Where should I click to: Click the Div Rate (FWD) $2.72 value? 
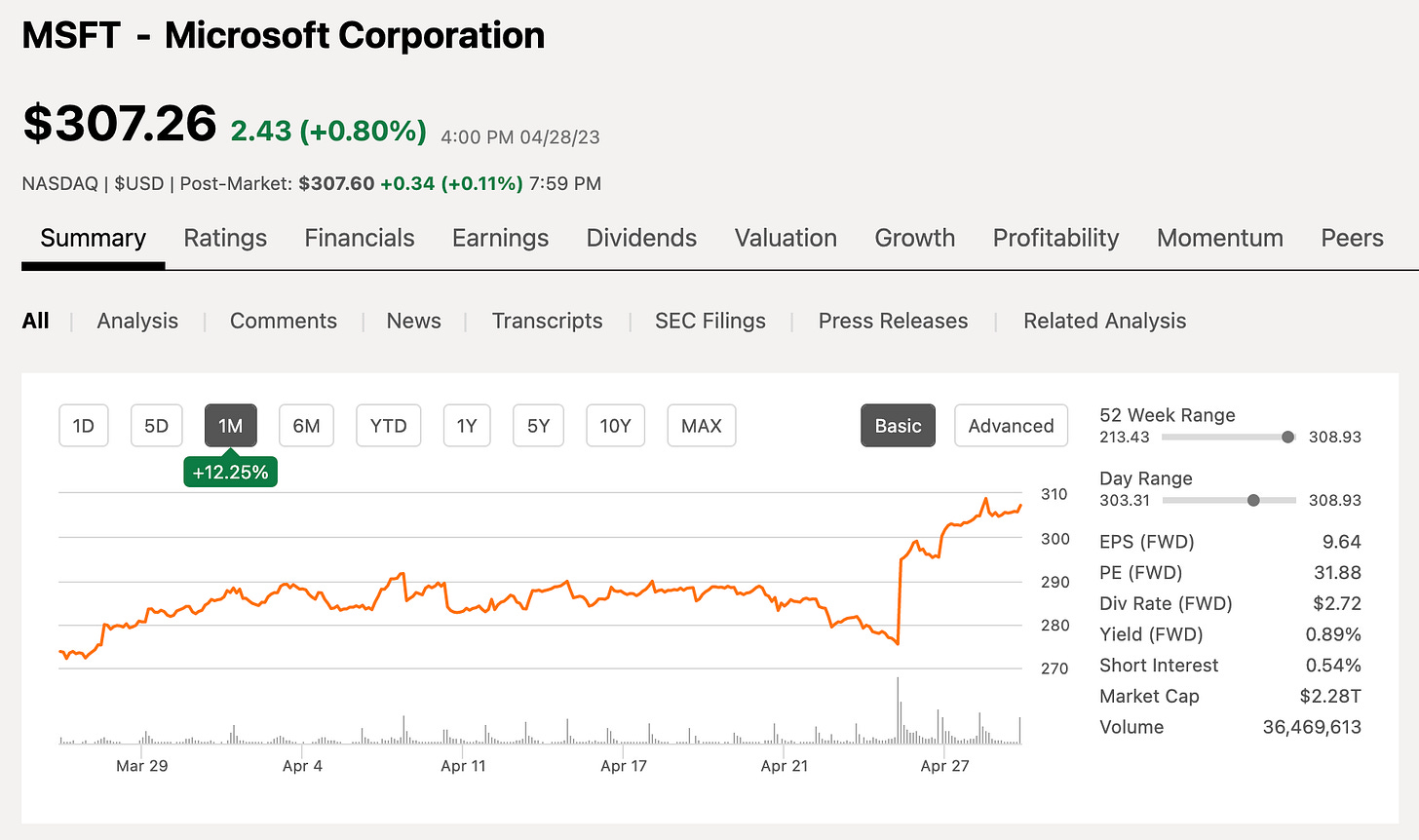tap(1337, 603)
